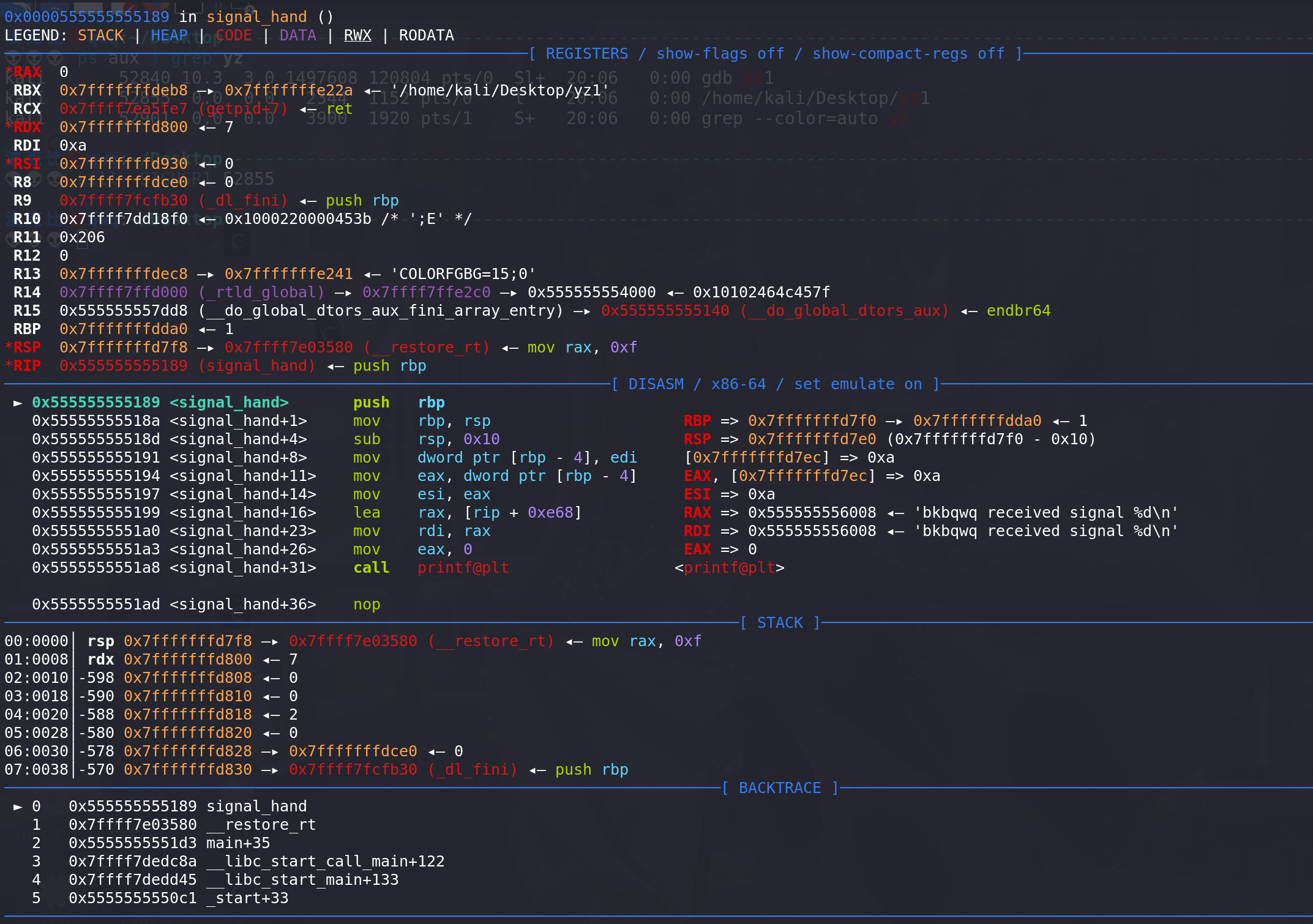Select backtrace frame 2 main+35

151,843
